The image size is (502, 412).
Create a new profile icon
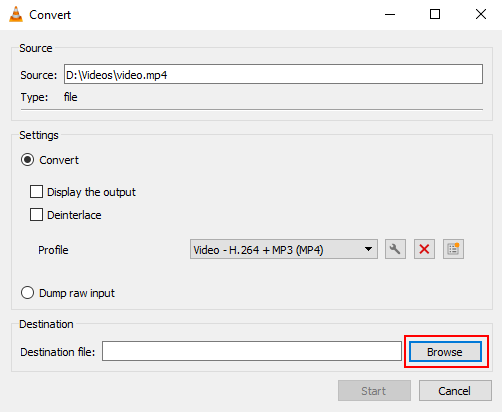453,249
